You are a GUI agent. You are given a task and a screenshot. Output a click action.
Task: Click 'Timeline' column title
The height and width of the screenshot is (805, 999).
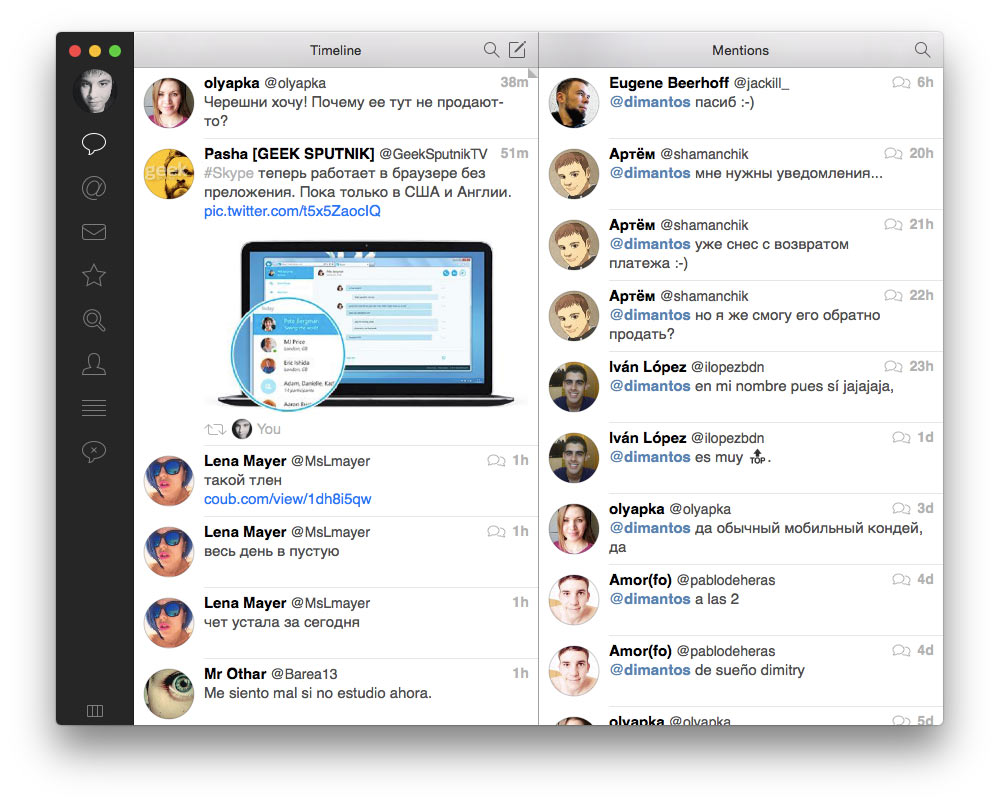335,50
